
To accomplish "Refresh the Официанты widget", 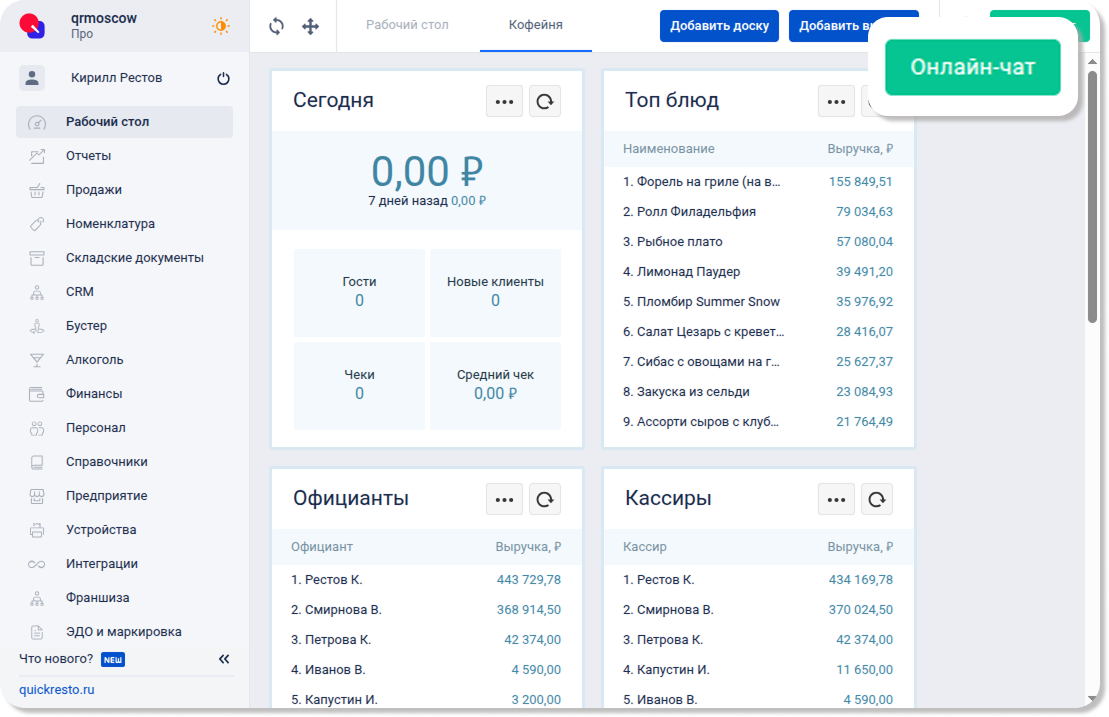I will tap(545, 499).
